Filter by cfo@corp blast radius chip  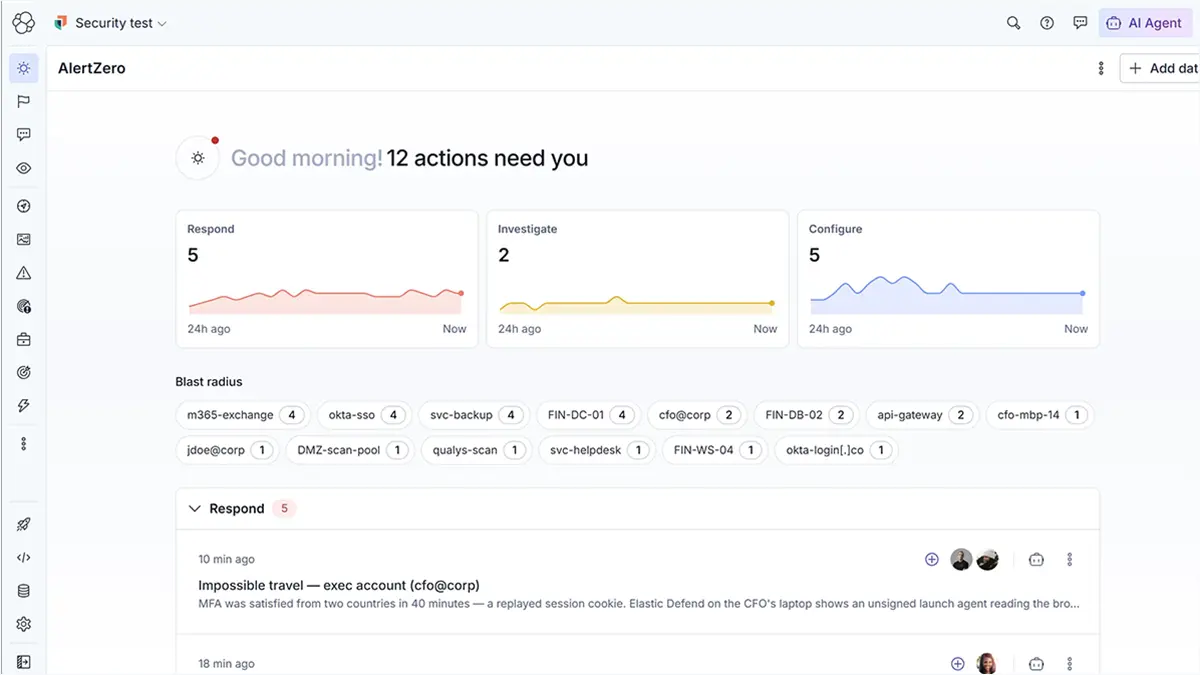point(696,415)
